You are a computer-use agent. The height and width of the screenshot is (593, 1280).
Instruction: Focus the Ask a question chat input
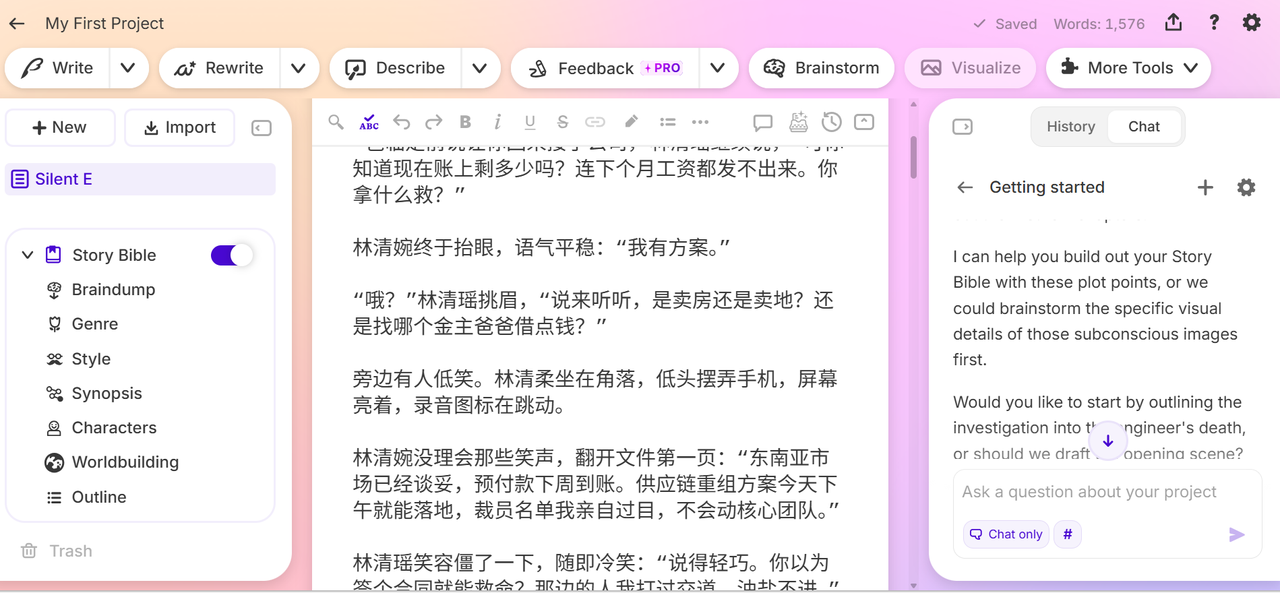tap(1107, 492)
